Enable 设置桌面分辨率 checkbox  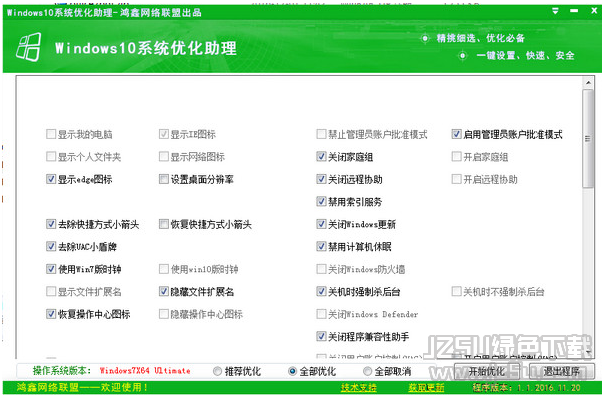[x=164, y=179]
